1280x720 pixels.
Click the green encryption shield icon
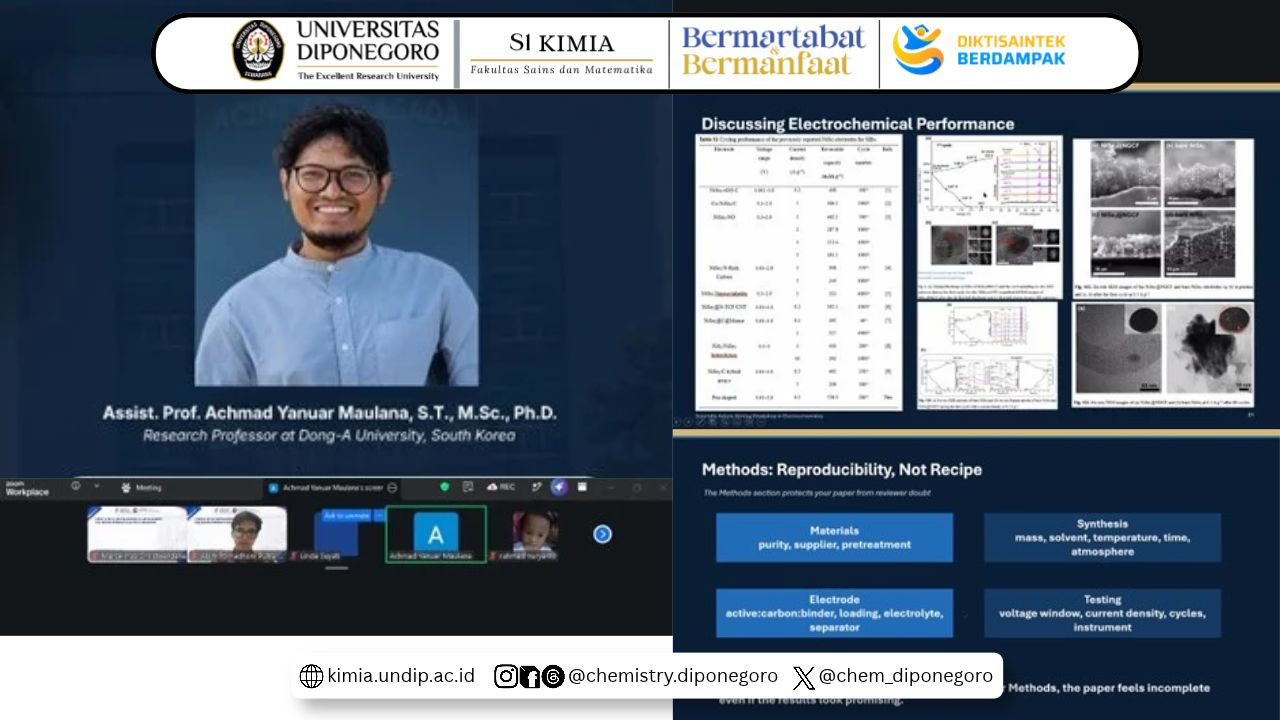tap(445, 487)
